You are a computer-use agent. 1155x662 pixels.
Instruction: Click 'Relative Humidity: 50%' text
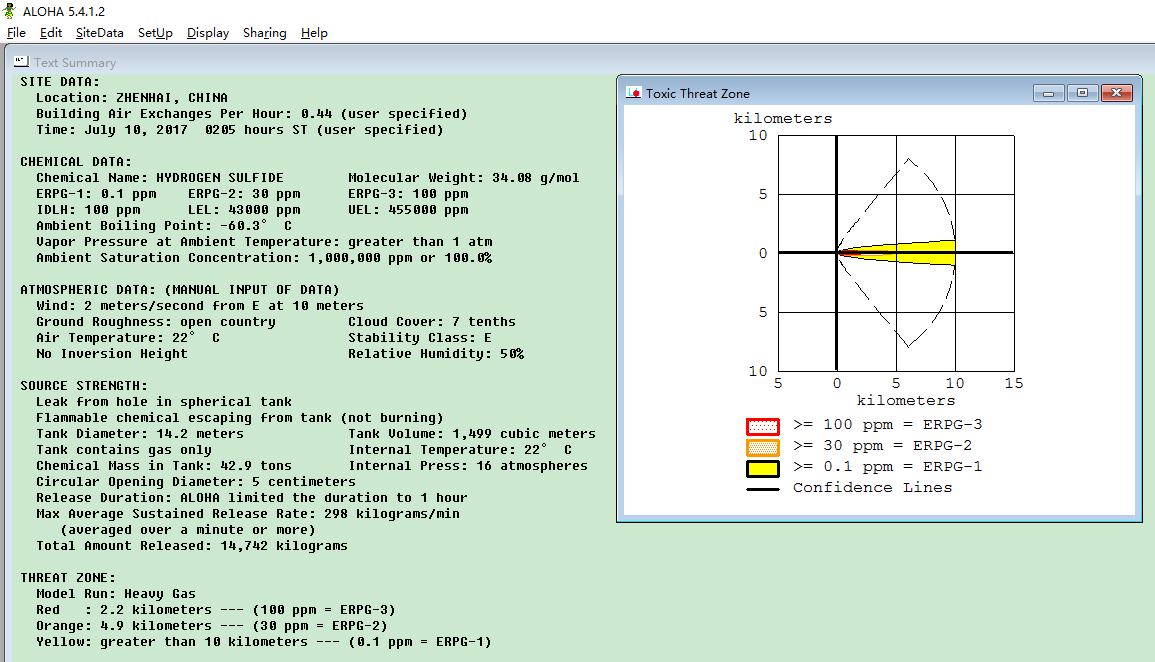coord(436,353)
